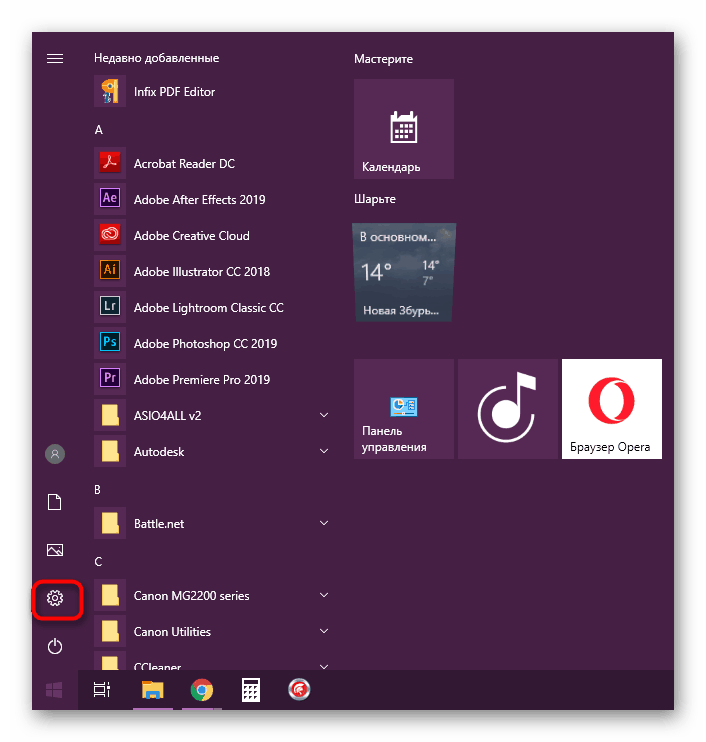Open the Battle.net folder entry
The height and width of the screenshot is (742, 706).
tap(213, 523)
